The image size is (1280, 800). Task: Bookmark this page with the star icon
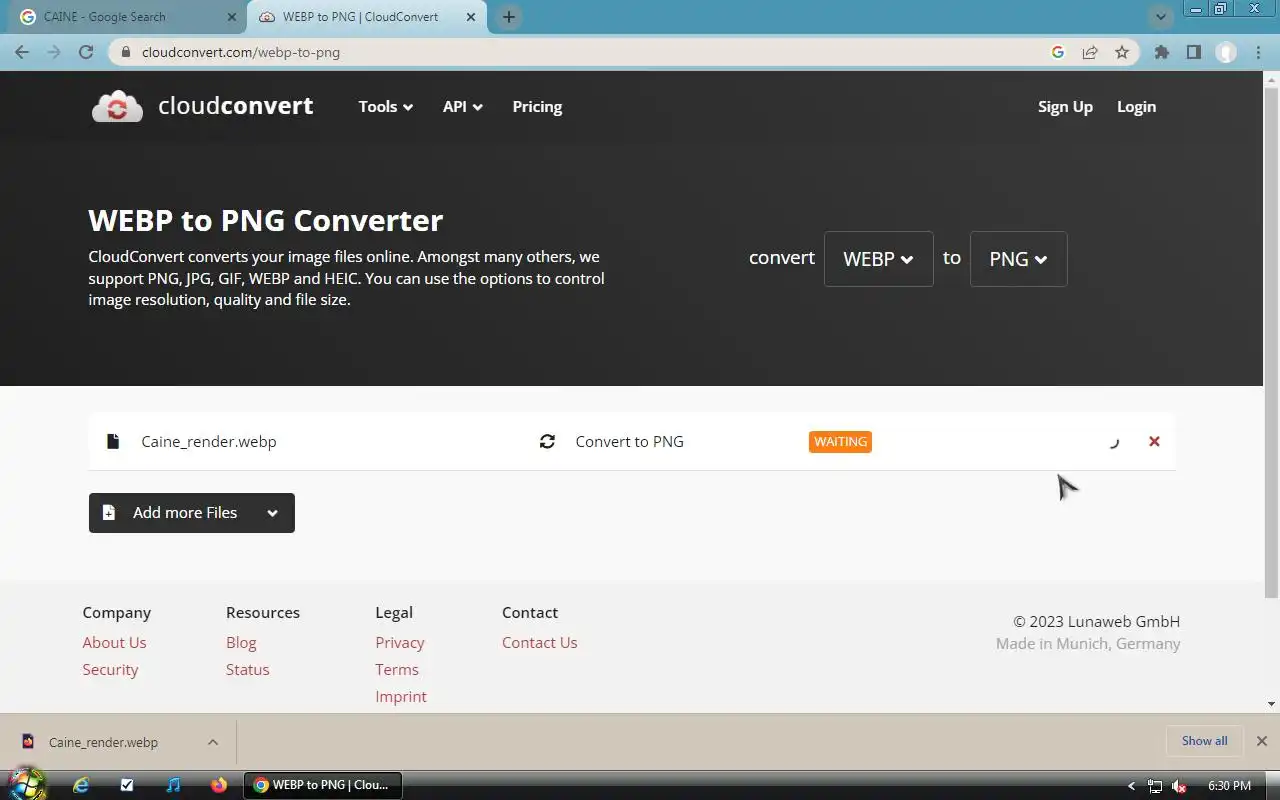point(1122,52)
